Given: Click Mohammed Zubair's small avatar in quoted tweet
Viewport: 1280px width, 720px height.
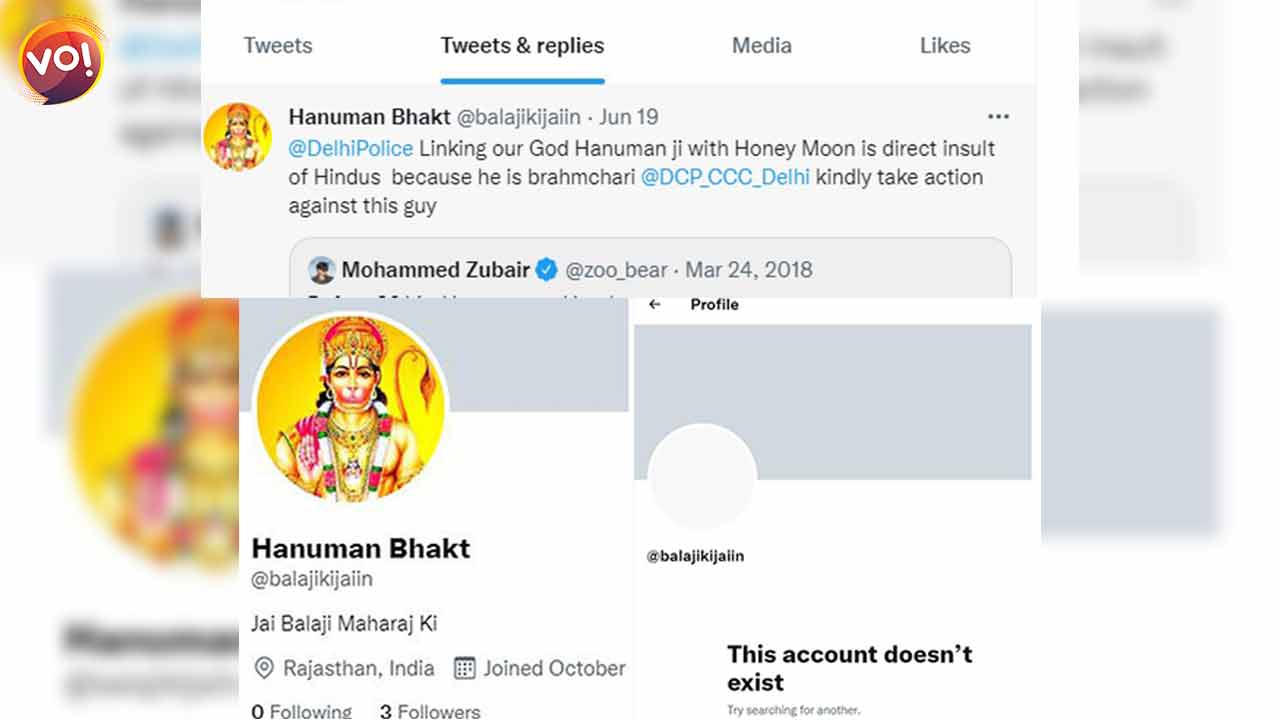Looking at the screenshot, I should (x=321, y=269).
